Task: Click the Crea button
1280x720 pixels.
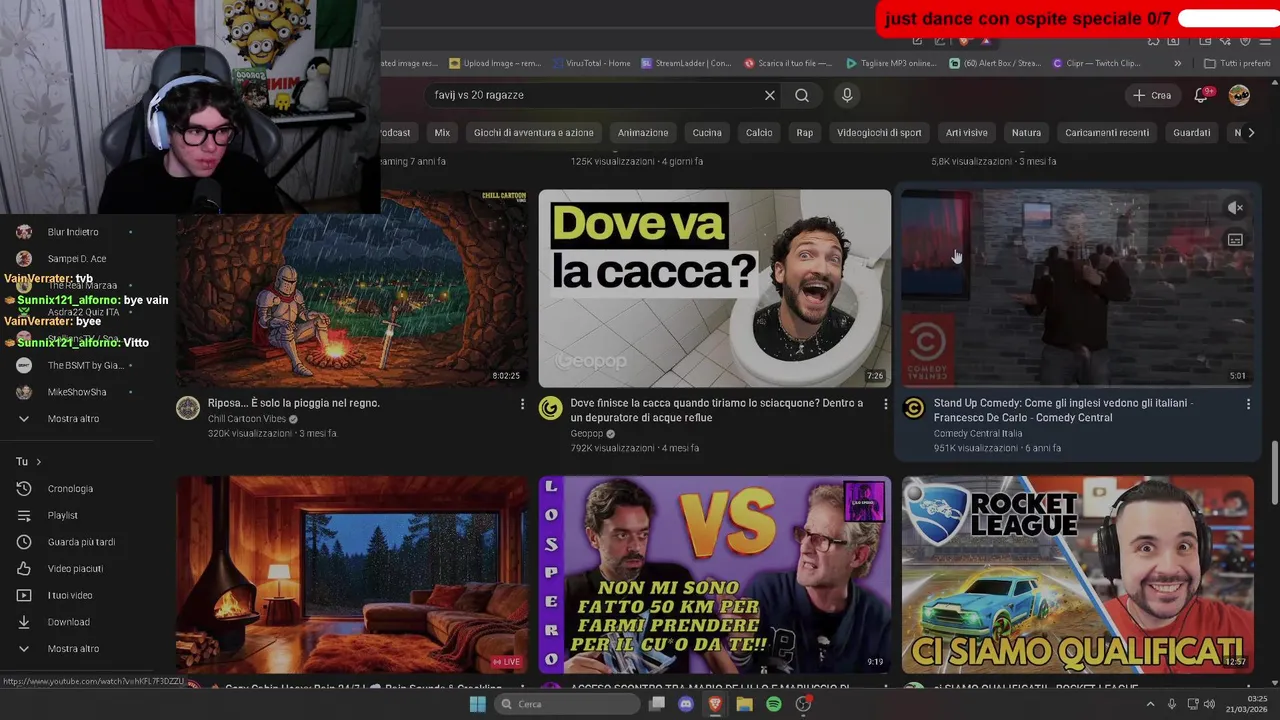Action: [x=1152, y=95]
